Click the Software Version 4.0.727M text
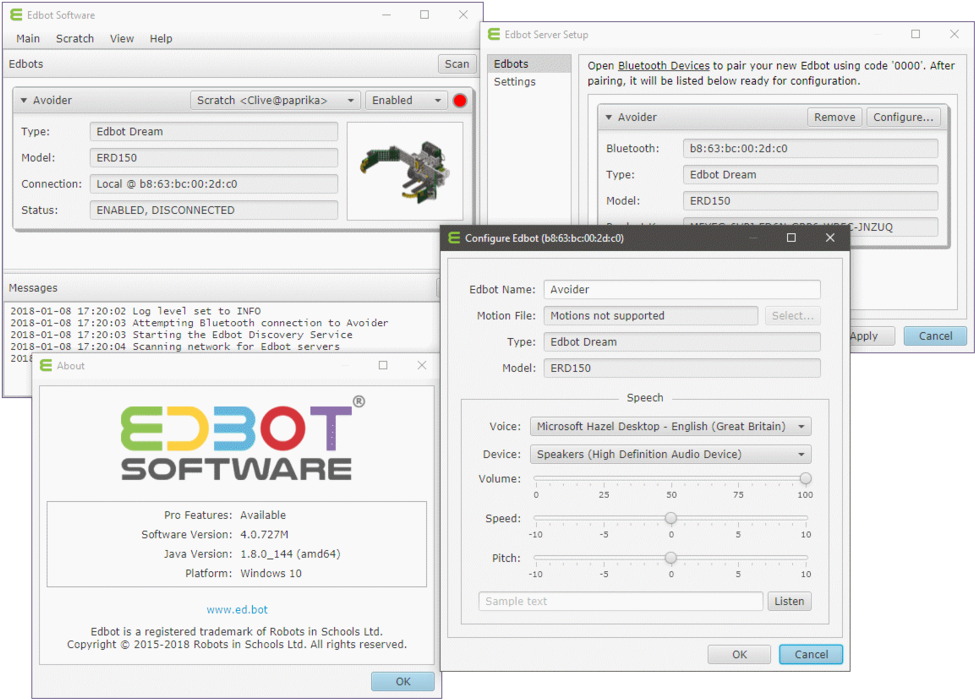975x700 pixels. click(x=264, y=535)
